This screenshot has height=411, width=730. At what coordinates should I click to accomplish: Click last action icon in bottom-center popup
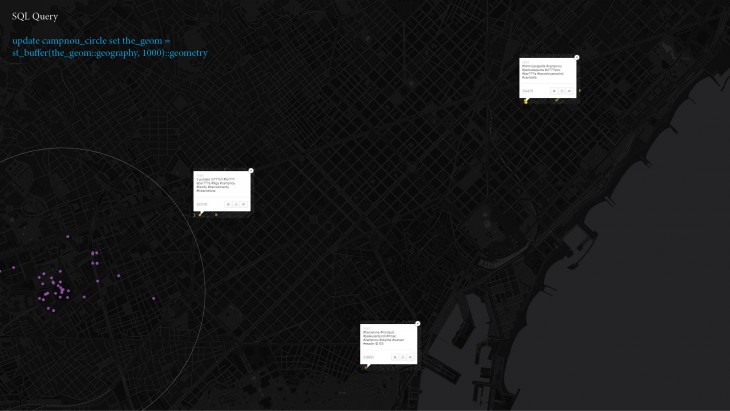click(411, 357)
